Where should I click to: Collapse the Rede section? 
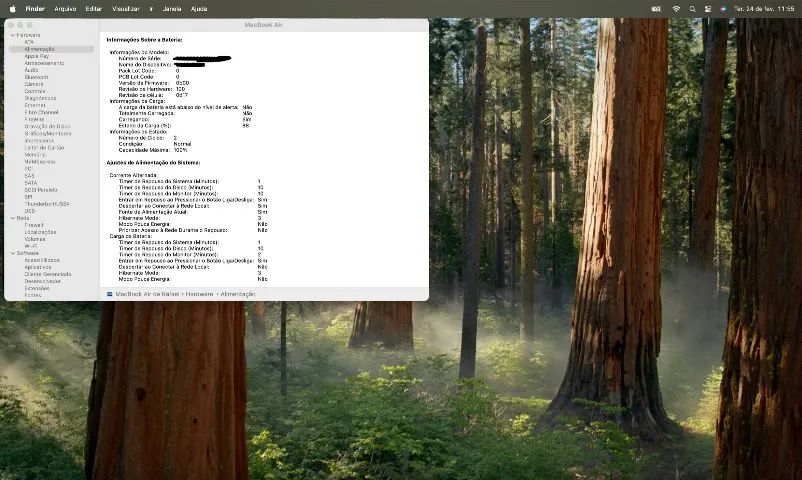coord(13,218)
